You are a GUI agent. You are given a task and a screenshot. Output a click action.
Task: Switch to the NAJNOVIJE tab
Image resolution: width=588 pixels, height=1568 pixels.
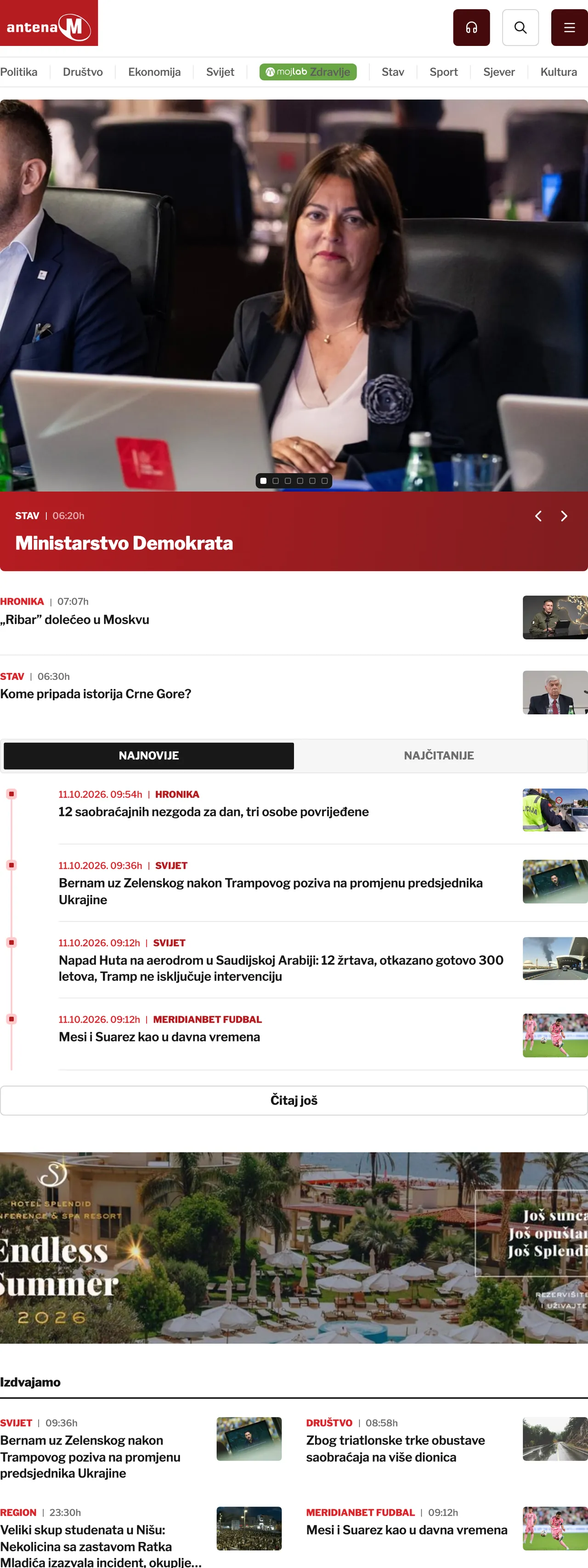pyautogui.click(x=148, y=755)
